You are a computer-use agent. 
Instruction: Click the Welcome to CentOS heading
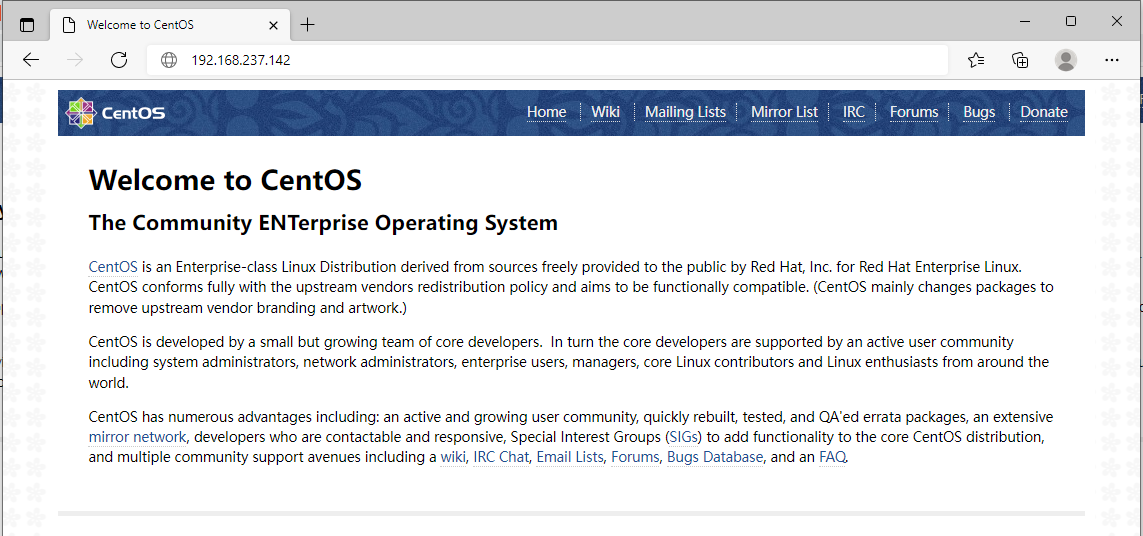click(225, 180)
